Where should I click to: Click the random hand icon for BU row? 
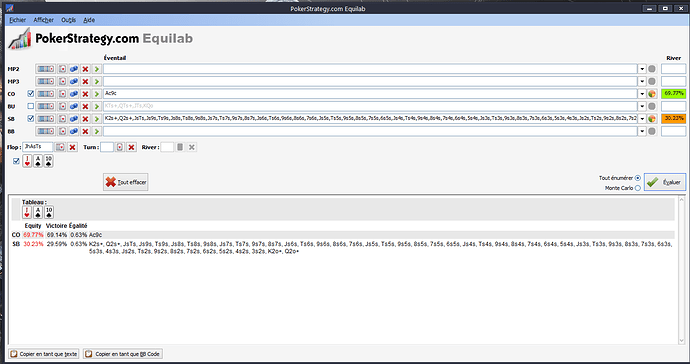coord(74,106)
